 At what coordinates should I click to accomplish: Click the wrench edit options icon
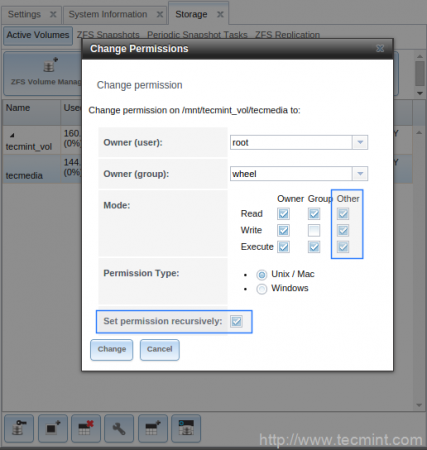point(119,428)
